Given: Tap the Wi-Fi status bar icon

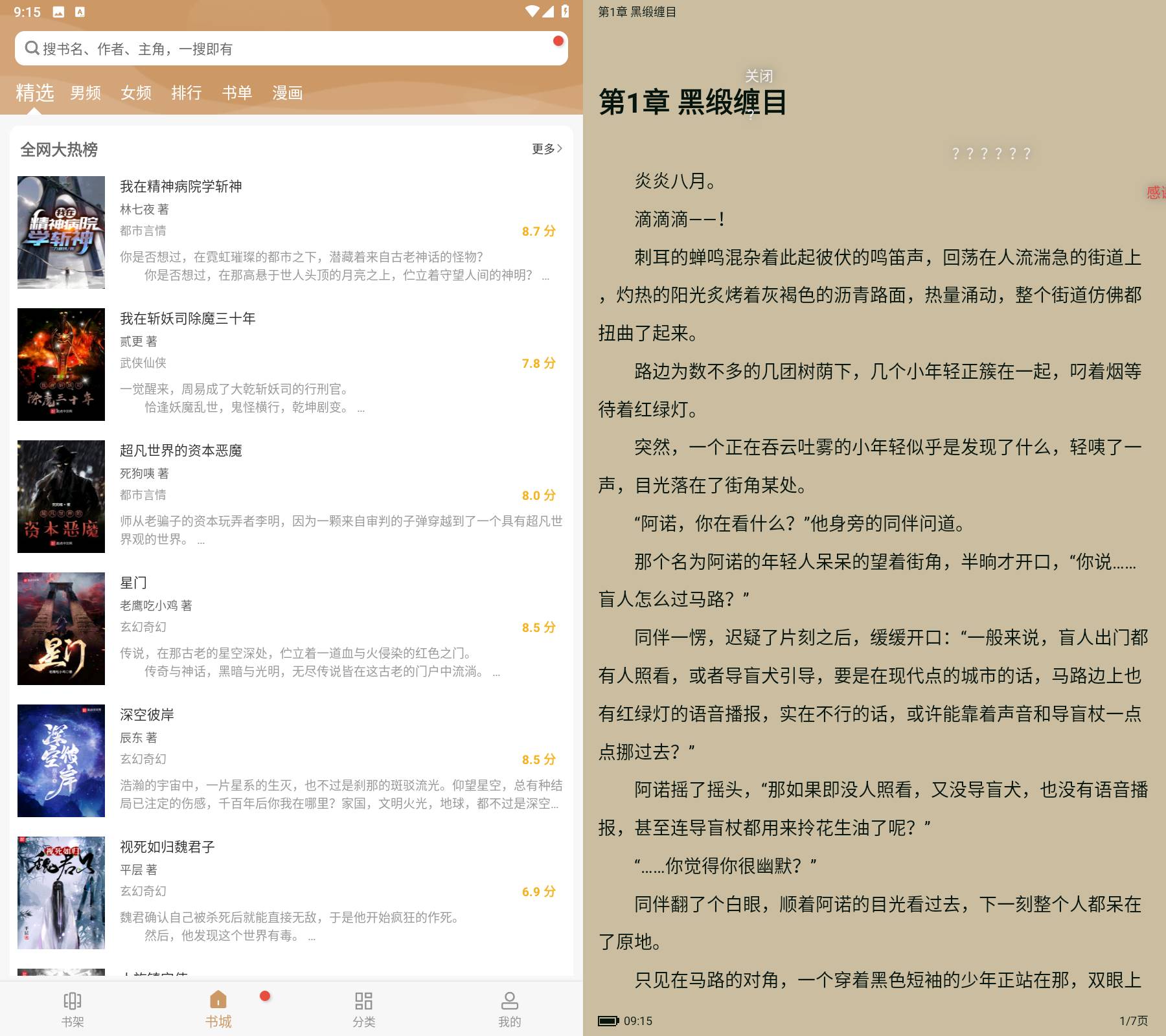Looking at the screenshot, I should (x=532, y=12).
